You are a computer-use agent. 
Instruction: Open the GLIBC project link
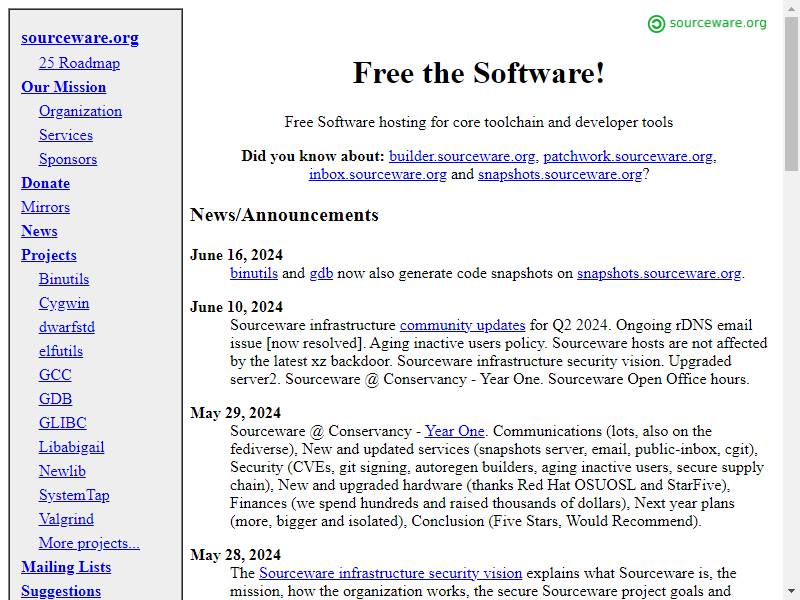[63, 422]
